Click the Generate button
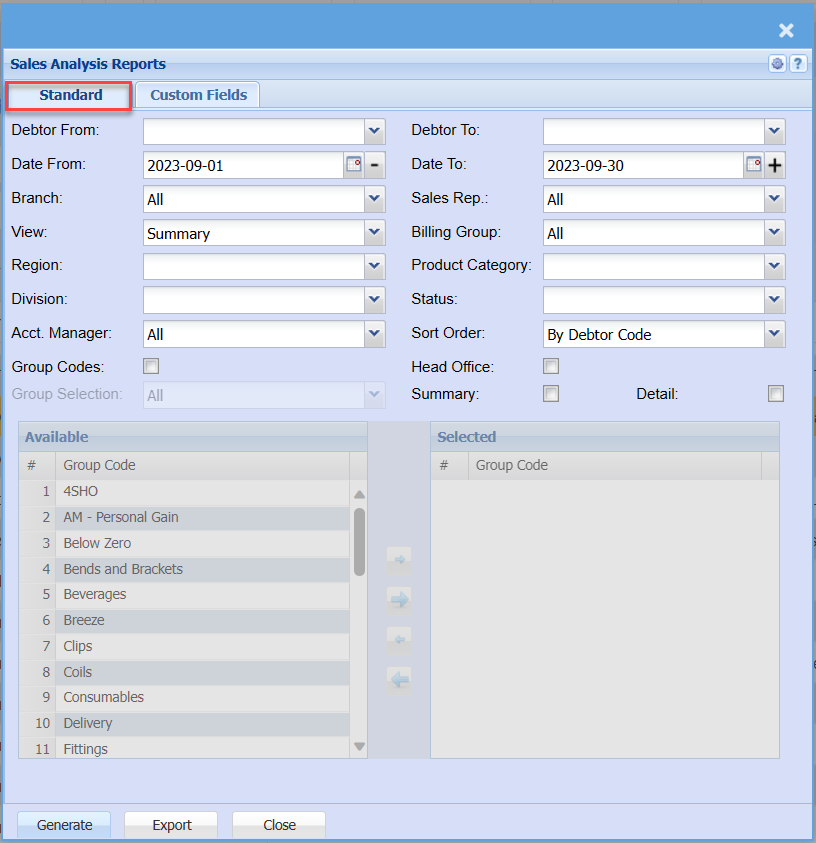Screen dimensions: 816x843 click(65, 825)
